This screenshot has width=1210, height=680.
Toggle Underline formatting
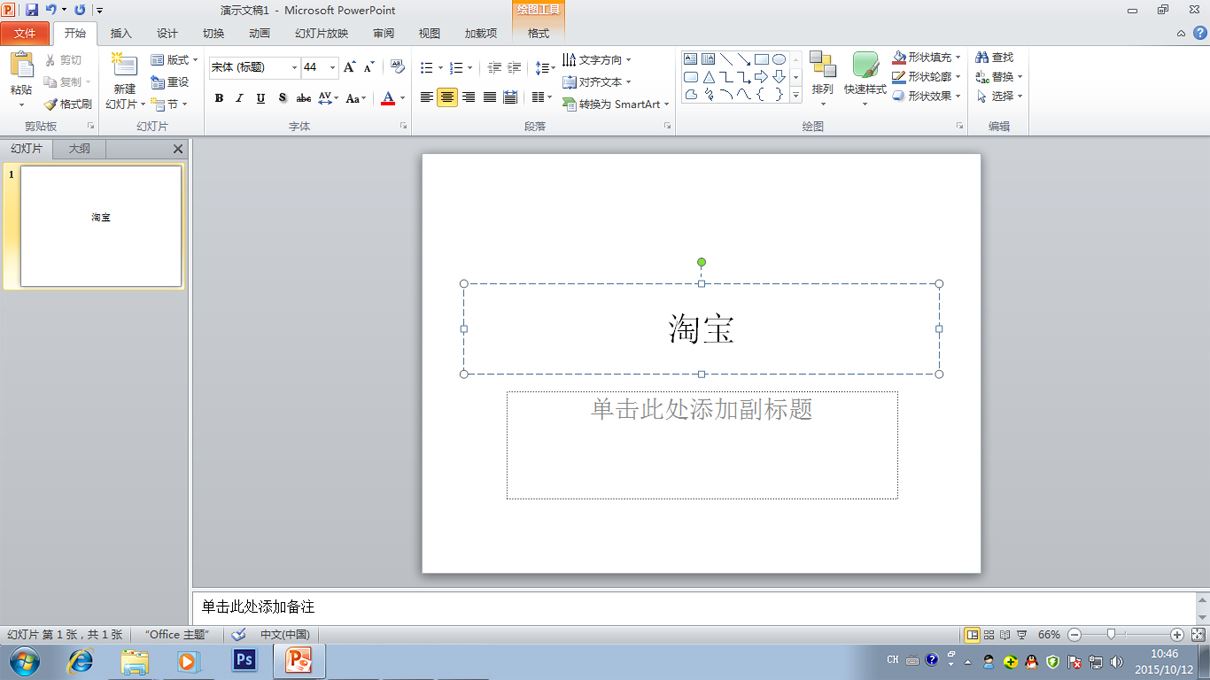260,98
